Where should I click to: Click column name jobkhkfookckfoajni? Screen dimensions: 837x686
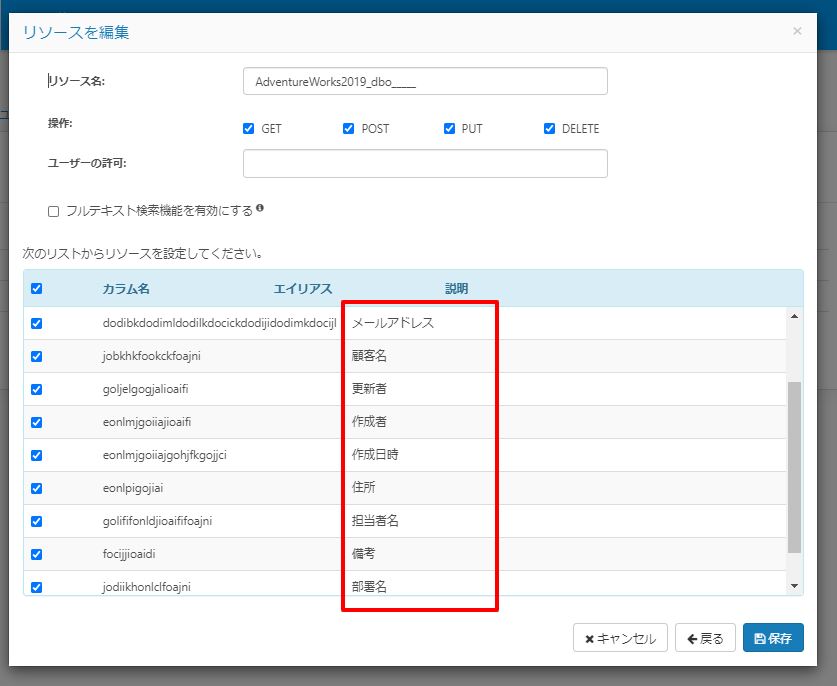point(152,356)
